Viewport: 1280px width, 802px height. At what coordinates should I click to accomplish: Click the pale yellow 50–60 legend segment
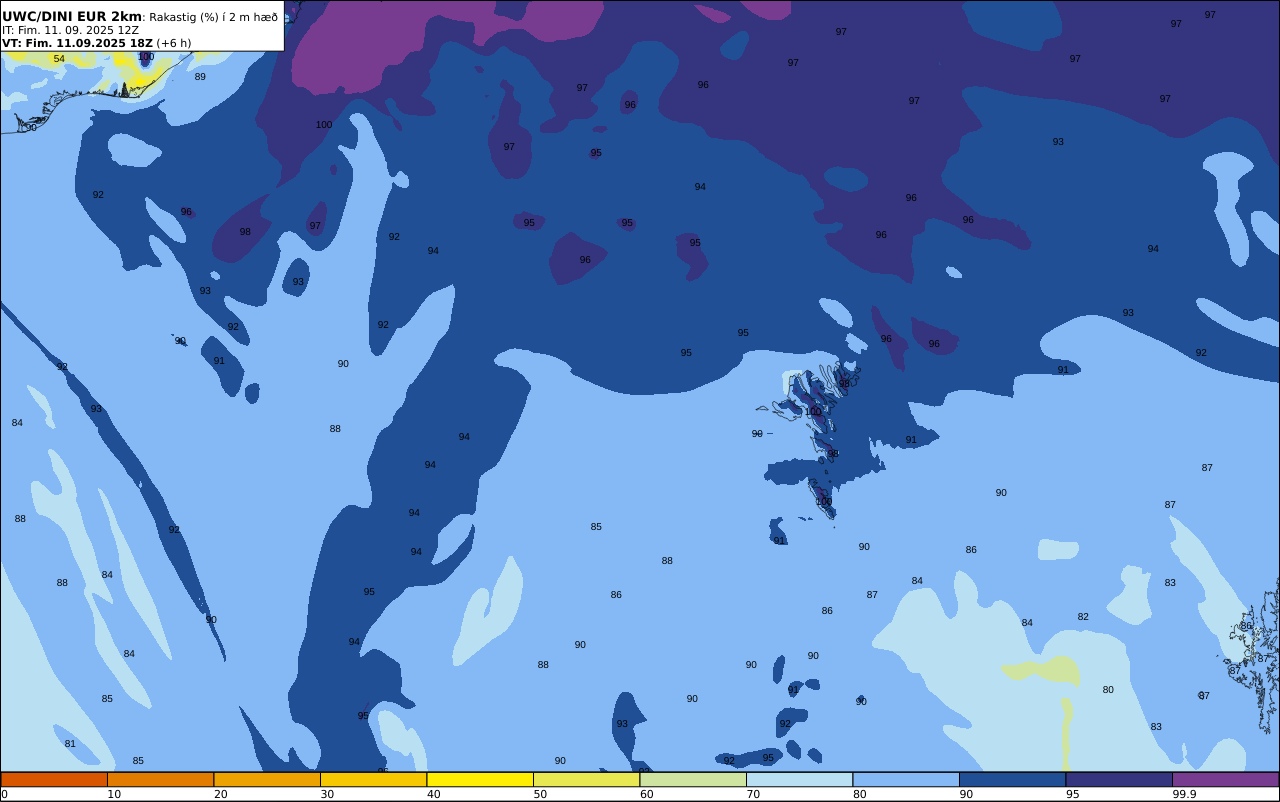point(586,779)
